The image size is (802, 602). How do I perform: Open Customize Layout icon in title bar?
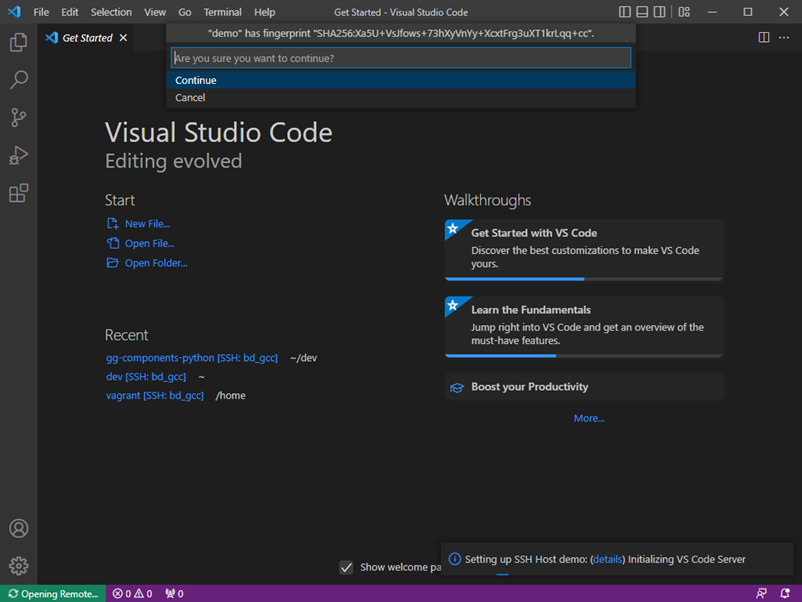click(684, 12)
